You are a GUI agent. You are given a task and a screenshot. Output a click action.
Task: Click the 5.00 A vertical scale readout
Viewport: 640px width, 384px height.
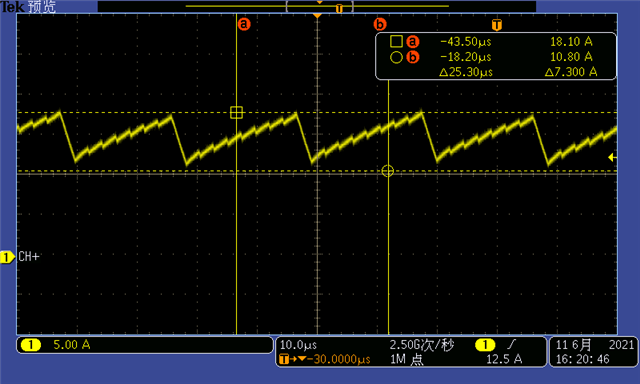[x=72, y=345]
